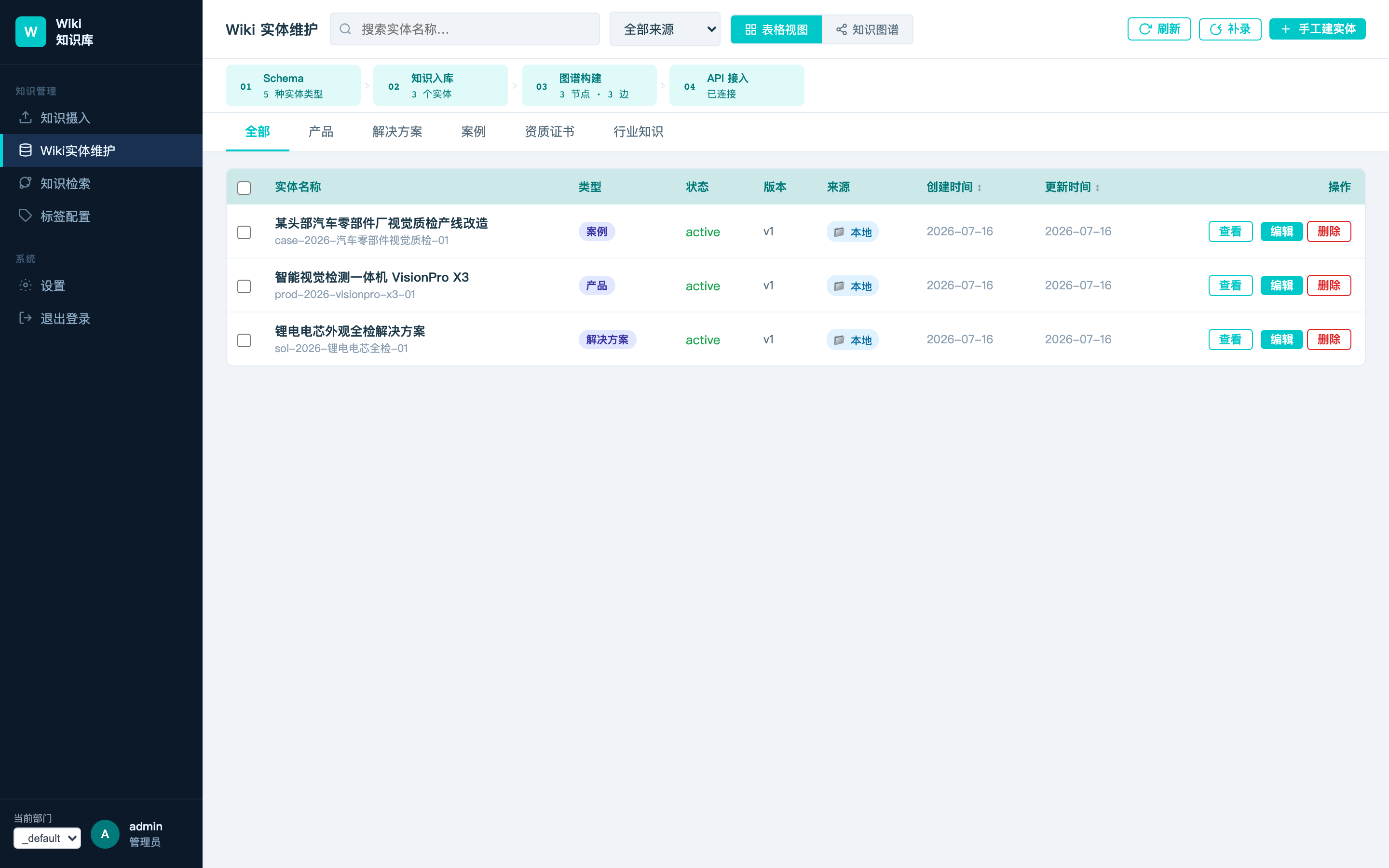Image resolution: width=1389 pixels, height=868 pixels.
Task: Open the 全部来源 dropdown
Action: (x=665, y=29)
